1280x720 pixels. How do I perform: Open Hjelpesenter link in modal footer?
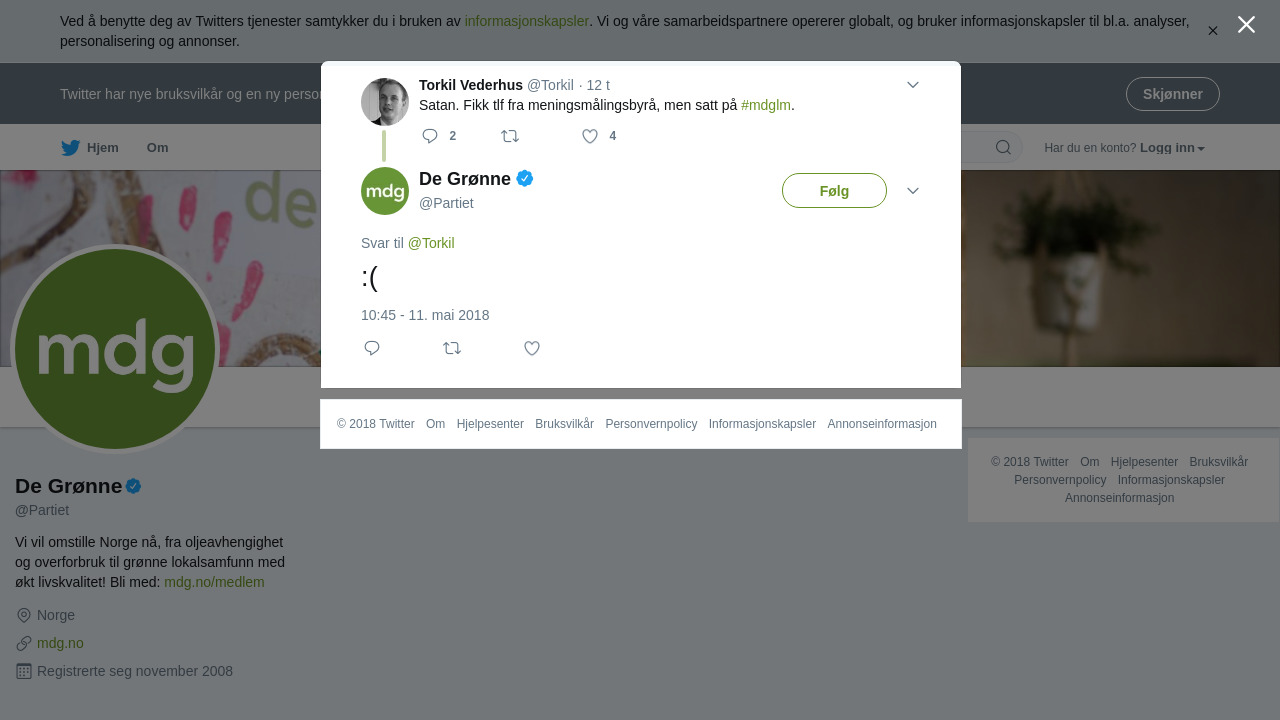click(x=490, y=424)
